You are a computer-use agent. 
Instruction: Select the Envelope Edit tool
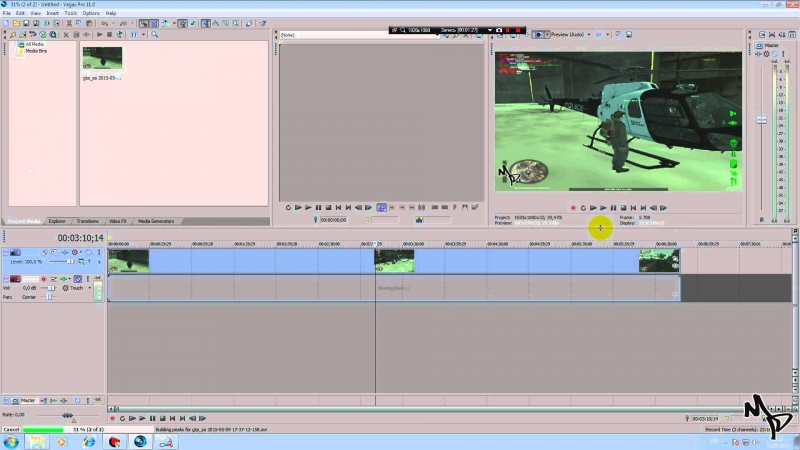(x=215, y=23)
